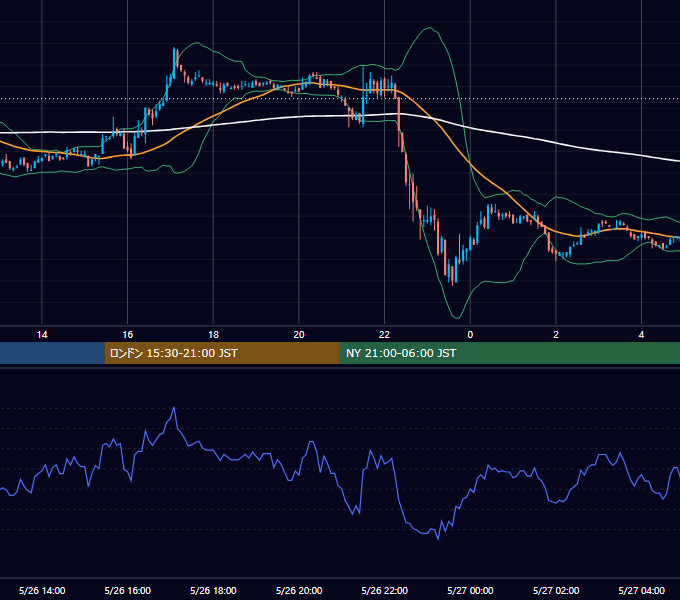The image size is (680, 600).
Task: Click the 5/26 22:00 timestamp label
Action: pos(384,590)
